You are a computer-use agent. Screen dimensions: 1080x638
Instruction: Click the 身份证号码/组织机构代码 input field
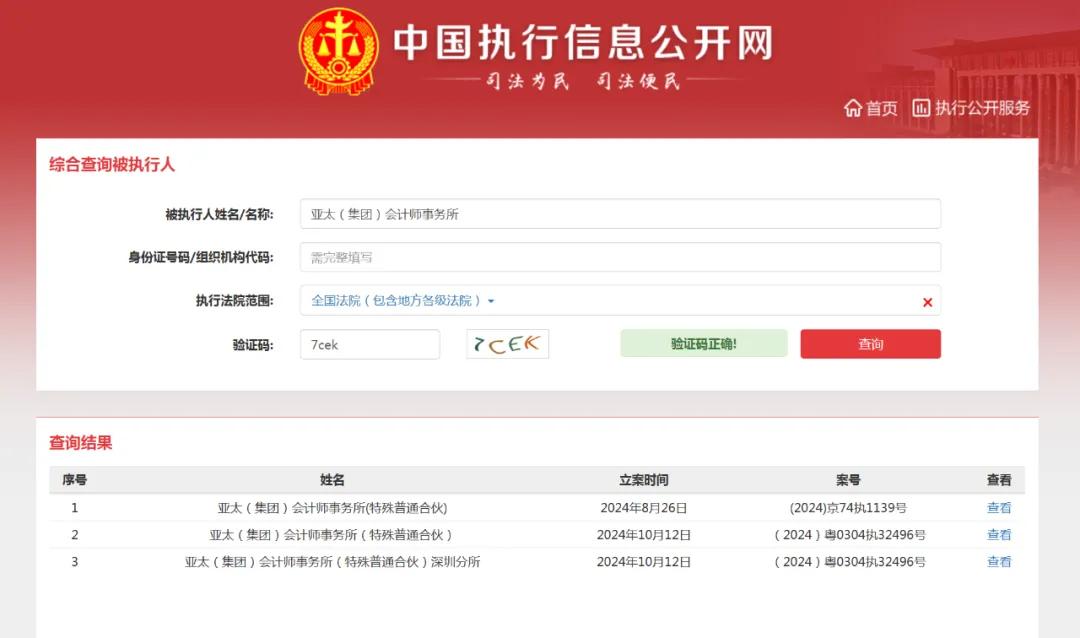pos(620,257)
